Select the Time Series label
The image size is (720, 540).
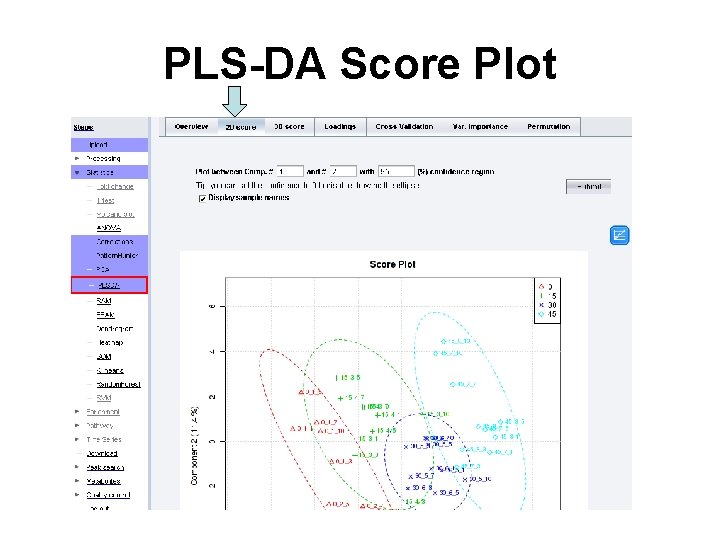104,439
